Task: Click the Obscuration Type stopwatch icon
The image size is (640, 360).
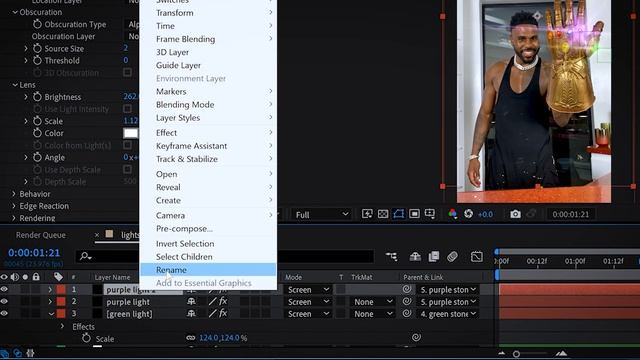Action: click(x=37, y=24)
